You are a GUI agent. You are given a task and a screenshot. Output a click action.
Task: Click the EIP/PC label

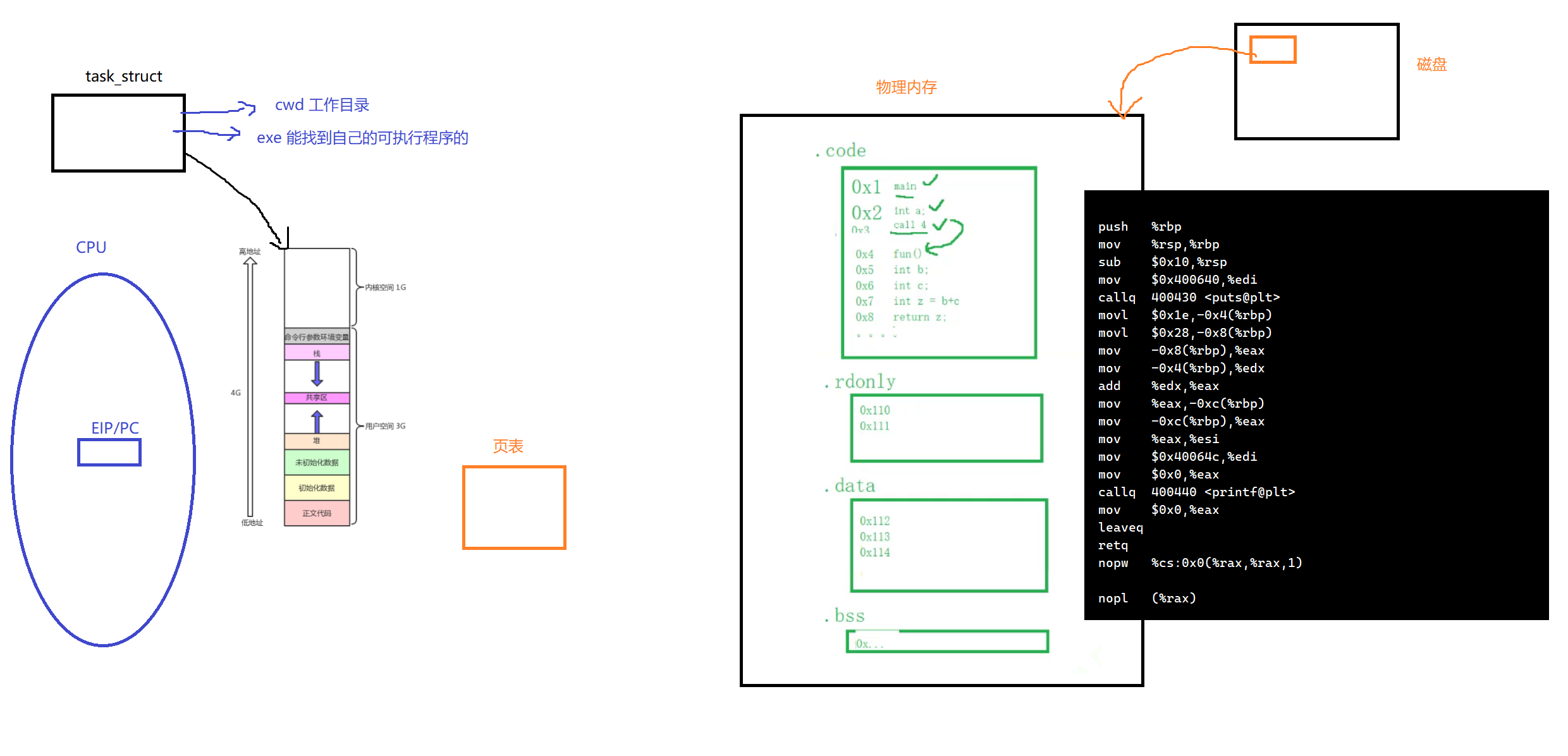click(x=115, y=428)
